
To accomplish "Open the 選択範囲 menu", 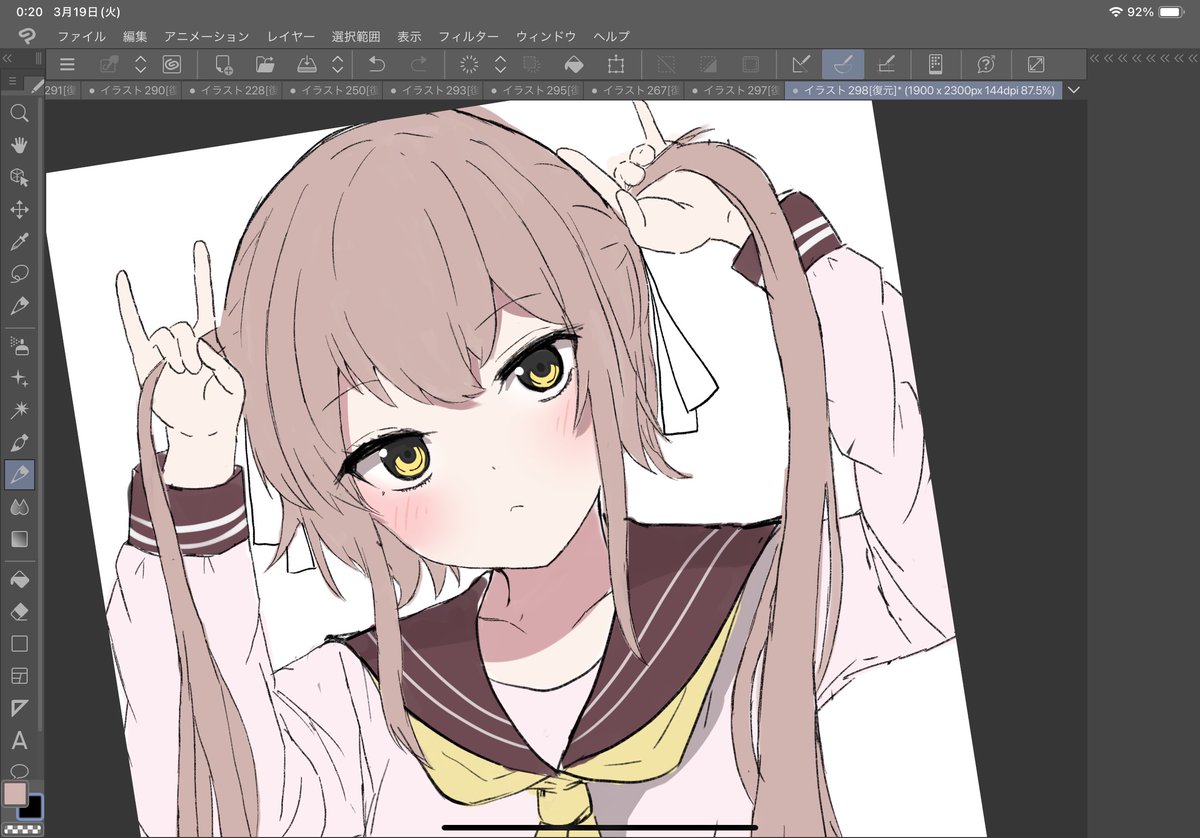I will coord(356,36).
